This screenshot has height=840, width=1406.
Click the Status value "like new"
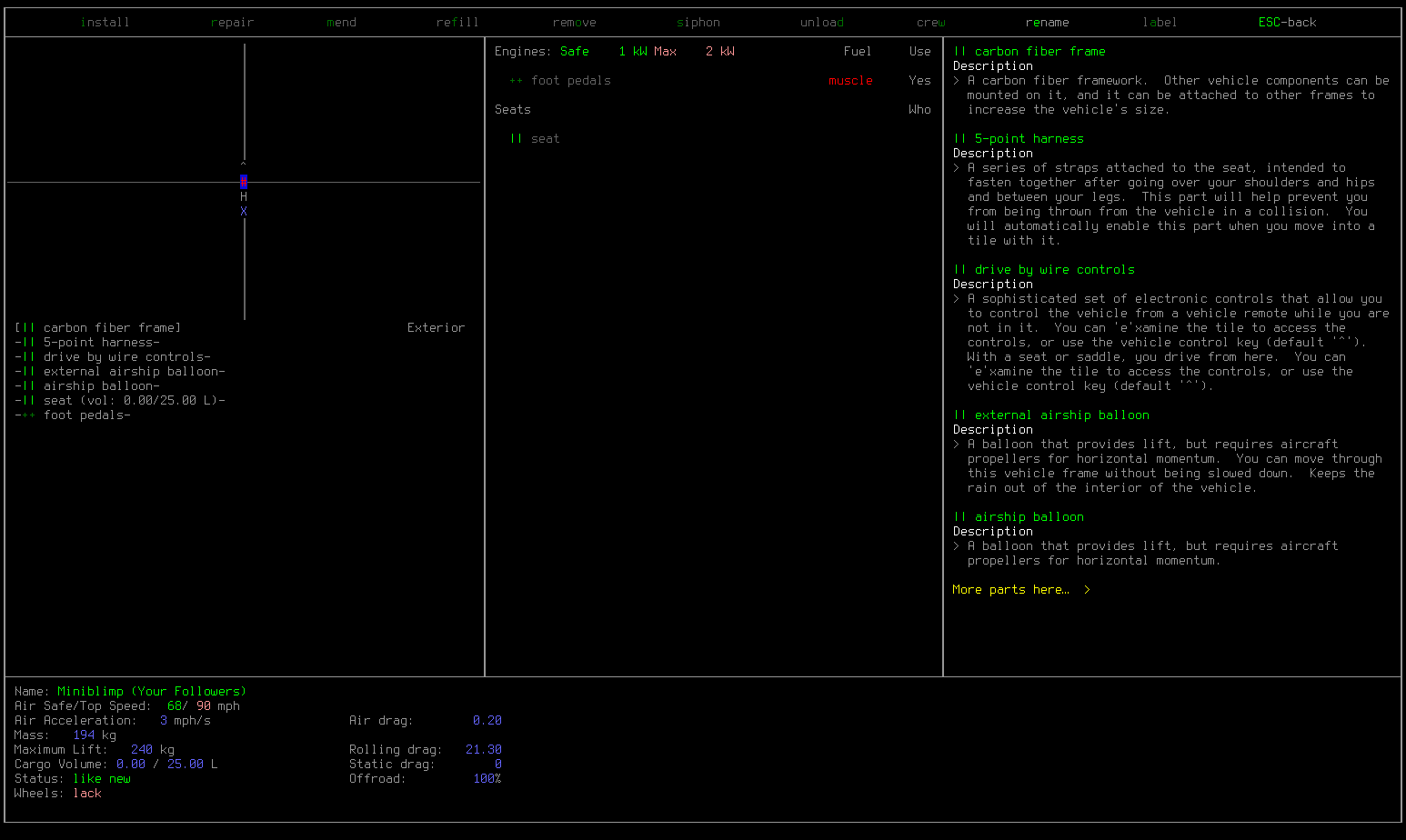pyautogui.click(x=101, y=779)
